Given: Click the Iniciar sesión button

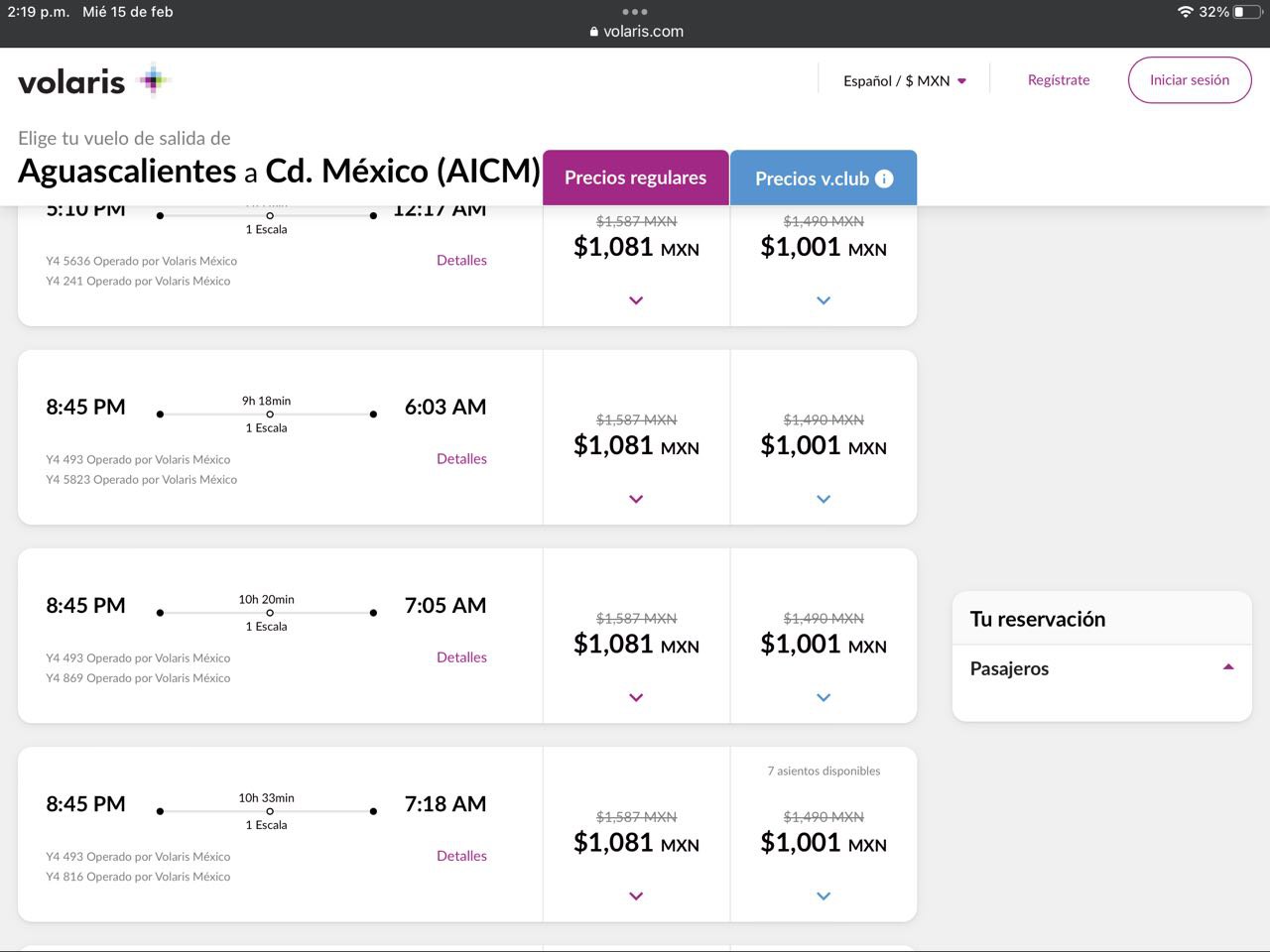Looking at the screenshot, I should (1189, 80).
